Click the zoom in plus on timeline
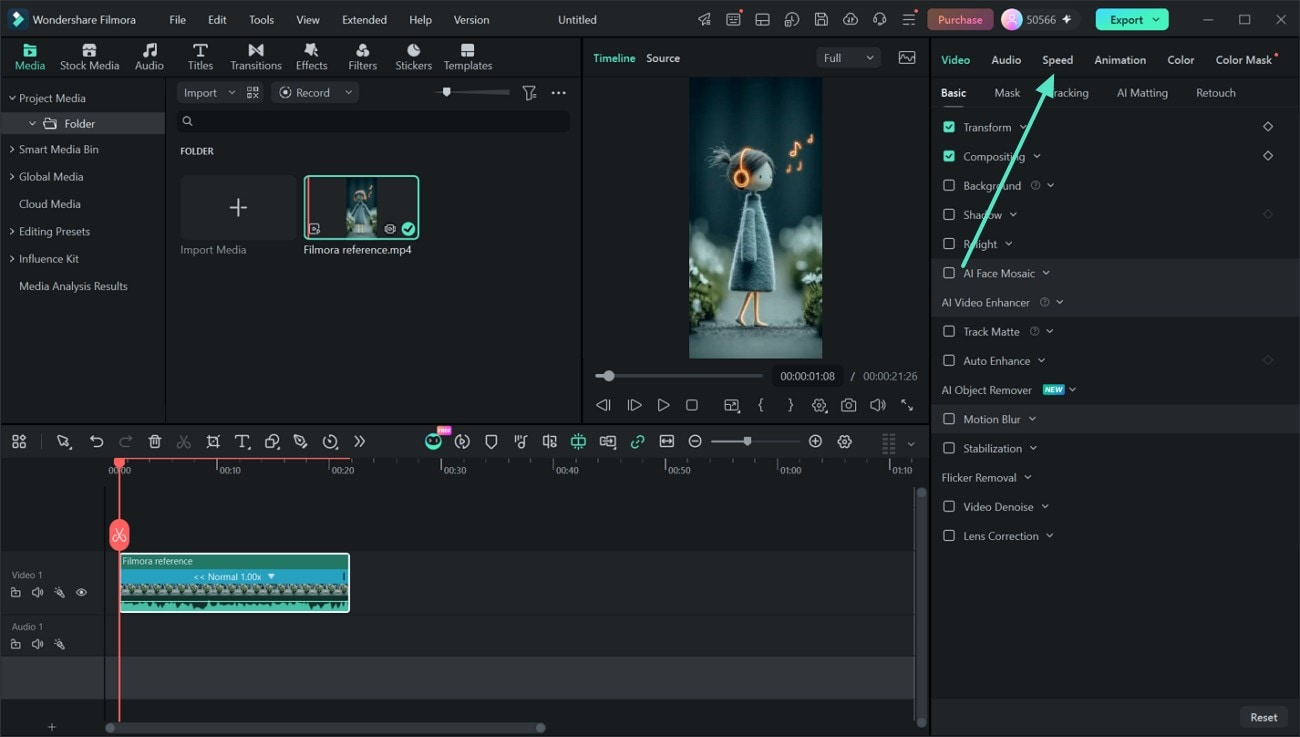Viewport: 1300px width, 737px height. coord(815,441)
